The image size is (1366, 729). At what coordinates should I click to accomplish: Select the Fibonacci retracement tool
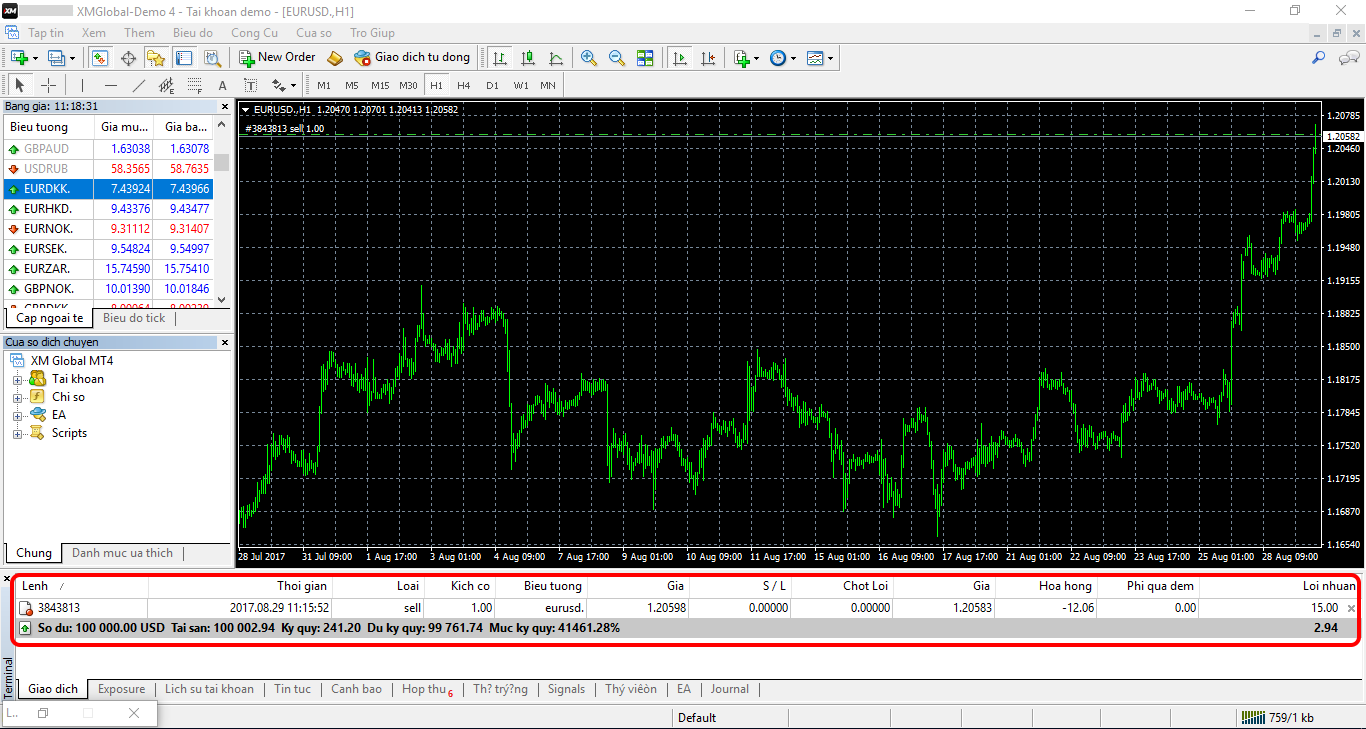pos(194,85)
